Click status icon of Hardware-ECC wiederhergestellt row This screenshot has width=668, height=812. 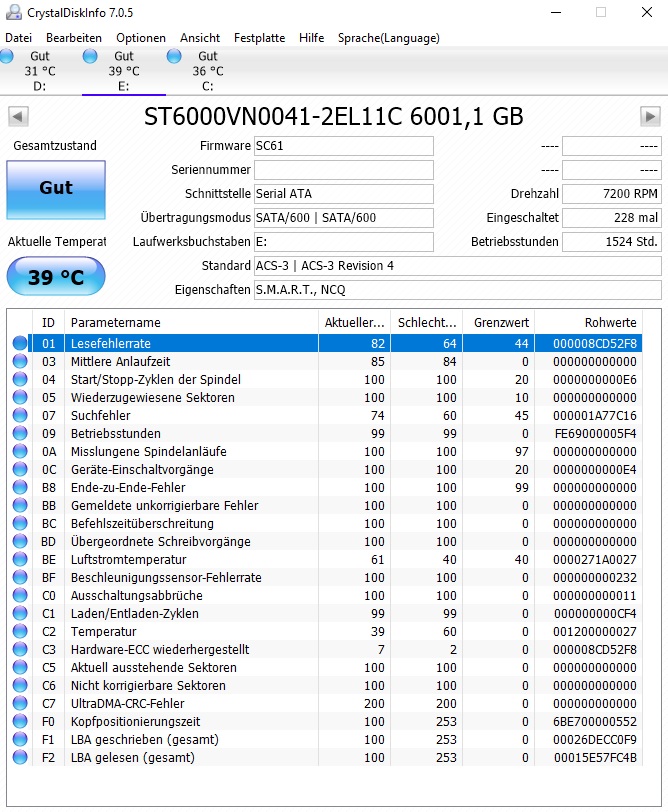[x=20, y=649]
